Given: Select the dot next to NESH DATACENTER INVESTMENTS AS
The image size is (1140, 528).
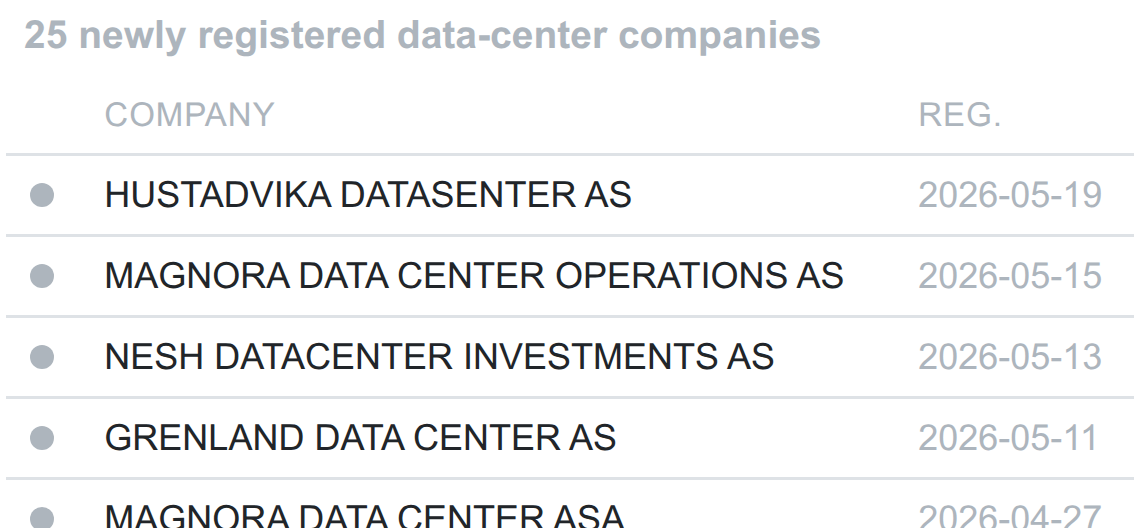Looking at the screenshot, I should [42, 357].
